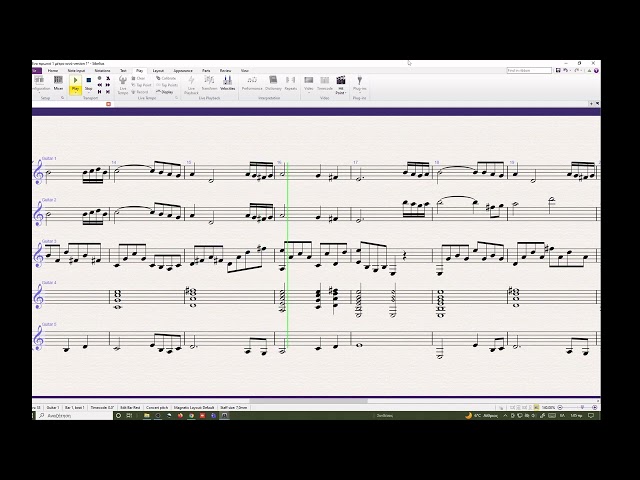This screenshot has width=640, height=480.
Task: Switch to the Appearance ribbon tab
Action: (x=183, y=71)
